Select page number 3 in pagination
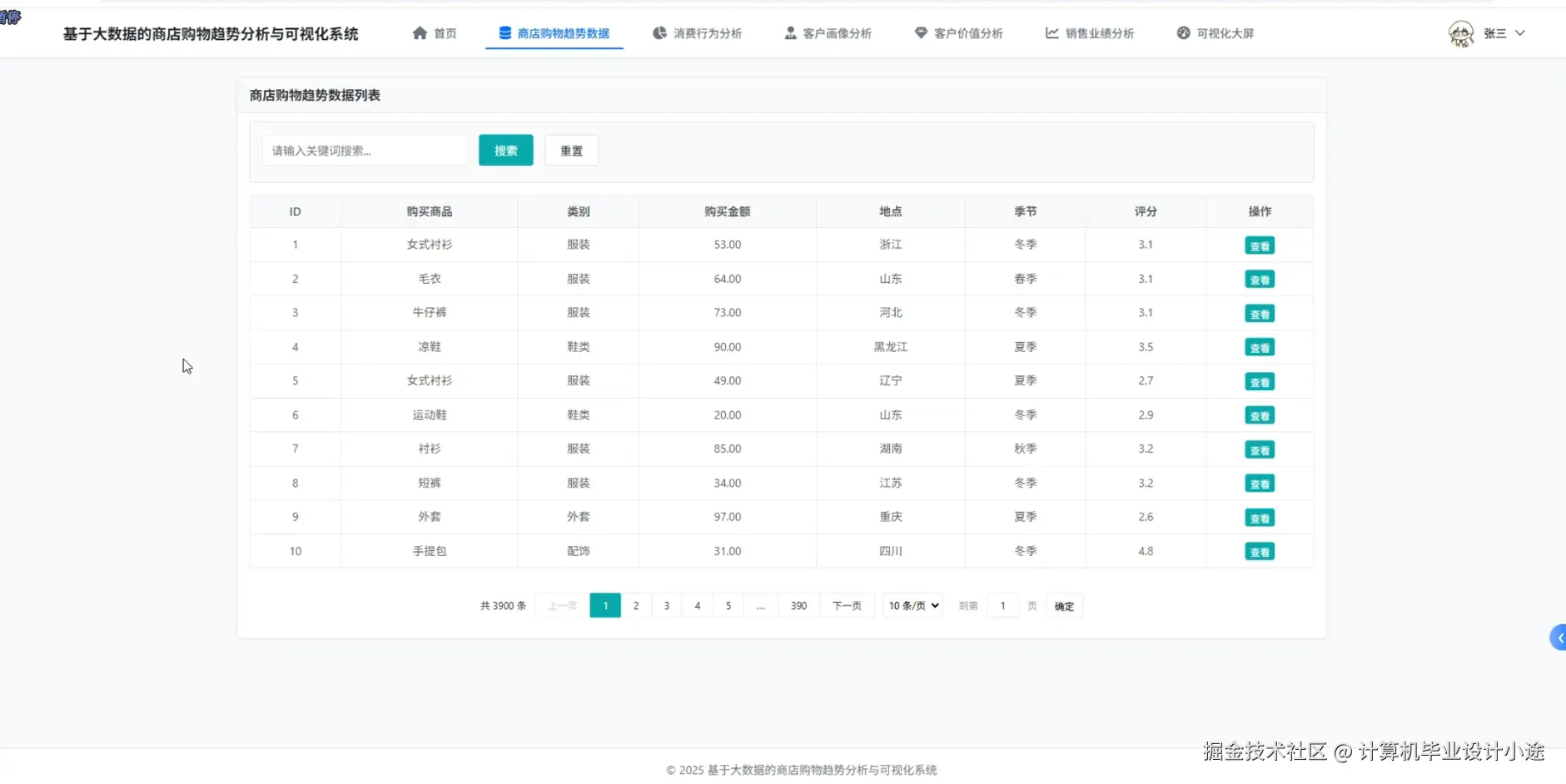The height and width of the screenshot is (784, 1566). [x=666, y=605]
